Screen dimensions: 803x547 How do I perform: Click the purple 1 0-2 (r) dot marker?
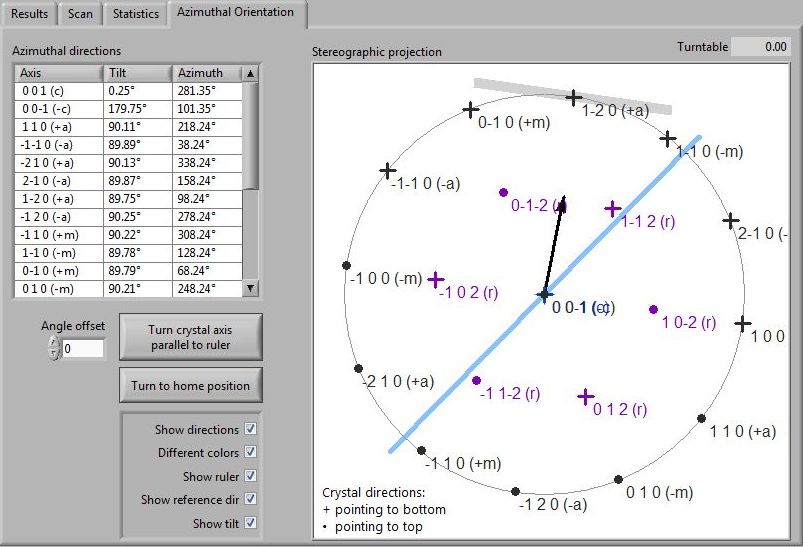(x=653, y=309)
